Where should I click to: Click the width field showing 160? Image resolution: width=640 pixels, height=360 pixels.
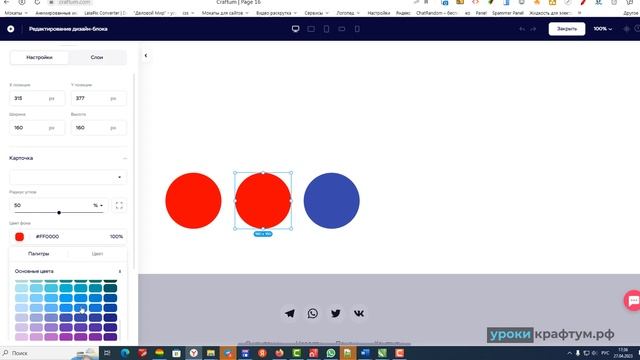tap(37, 128)
